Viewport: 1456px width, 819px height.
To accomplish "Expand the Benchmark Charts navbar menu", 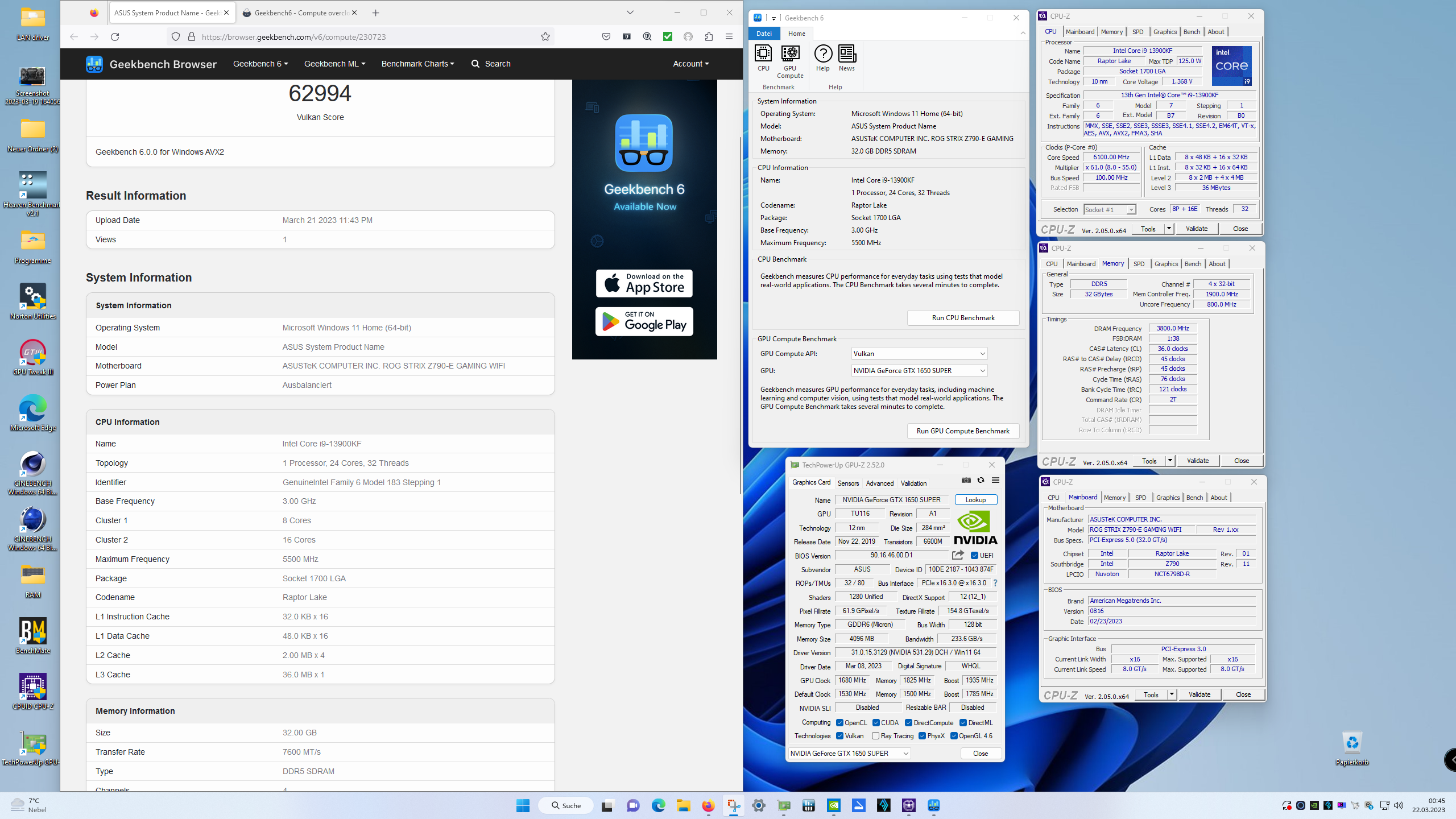I will (417, 64).
